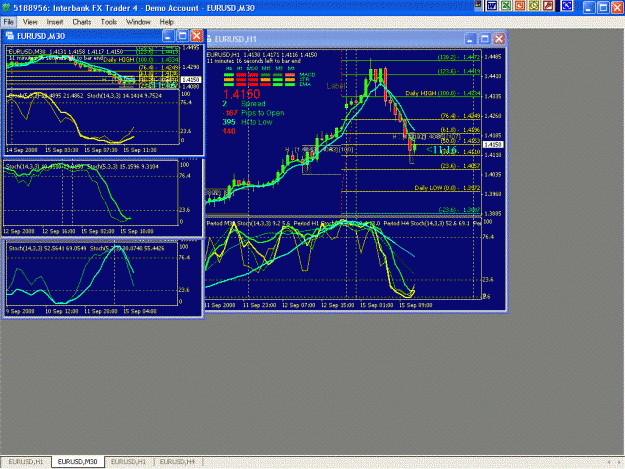Close the EURUSD,H1 chart window

coord(499,39)
